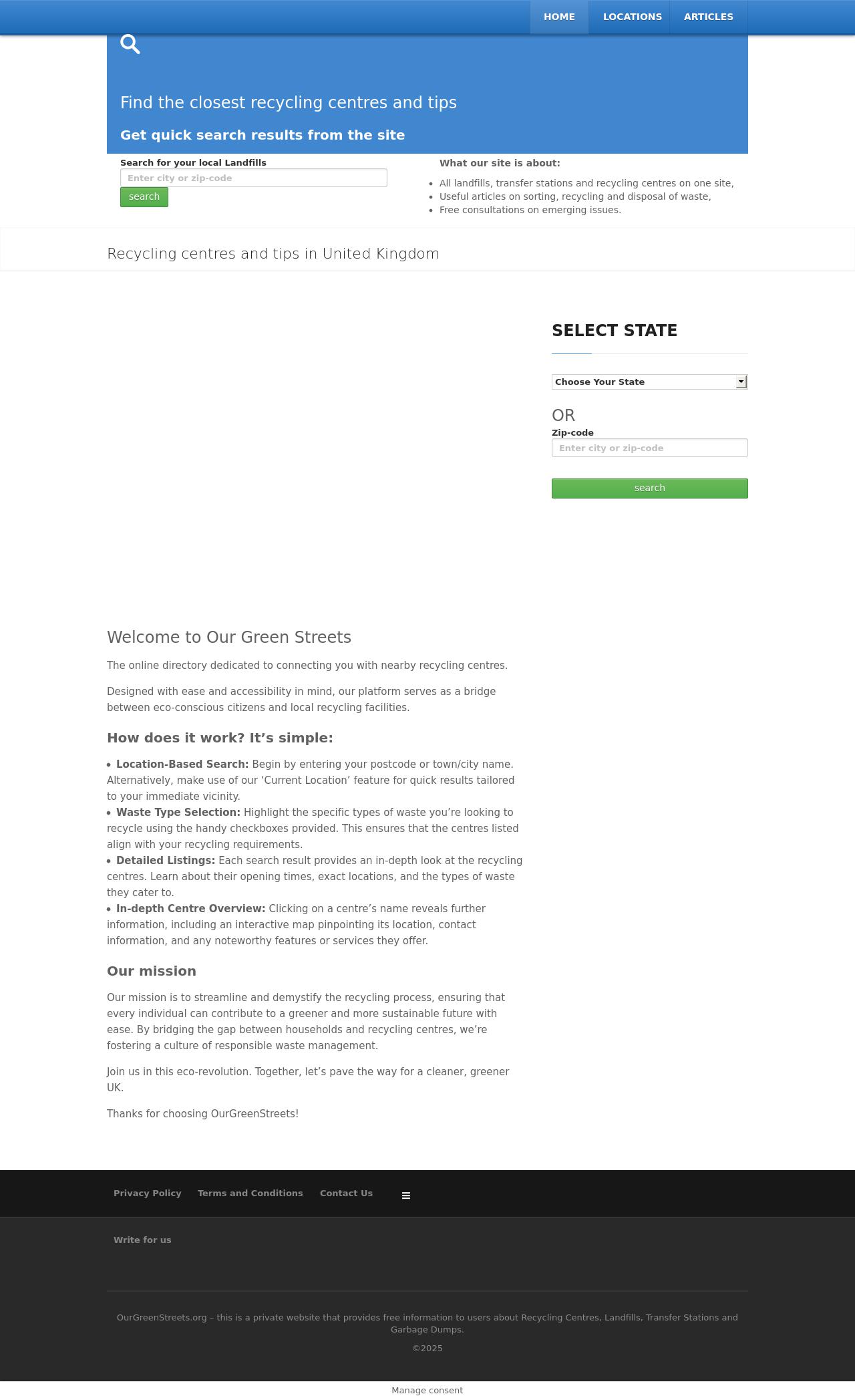855x1400 pixels.
Task: Click the SELECT STATE heading
Action: point(615,331)
